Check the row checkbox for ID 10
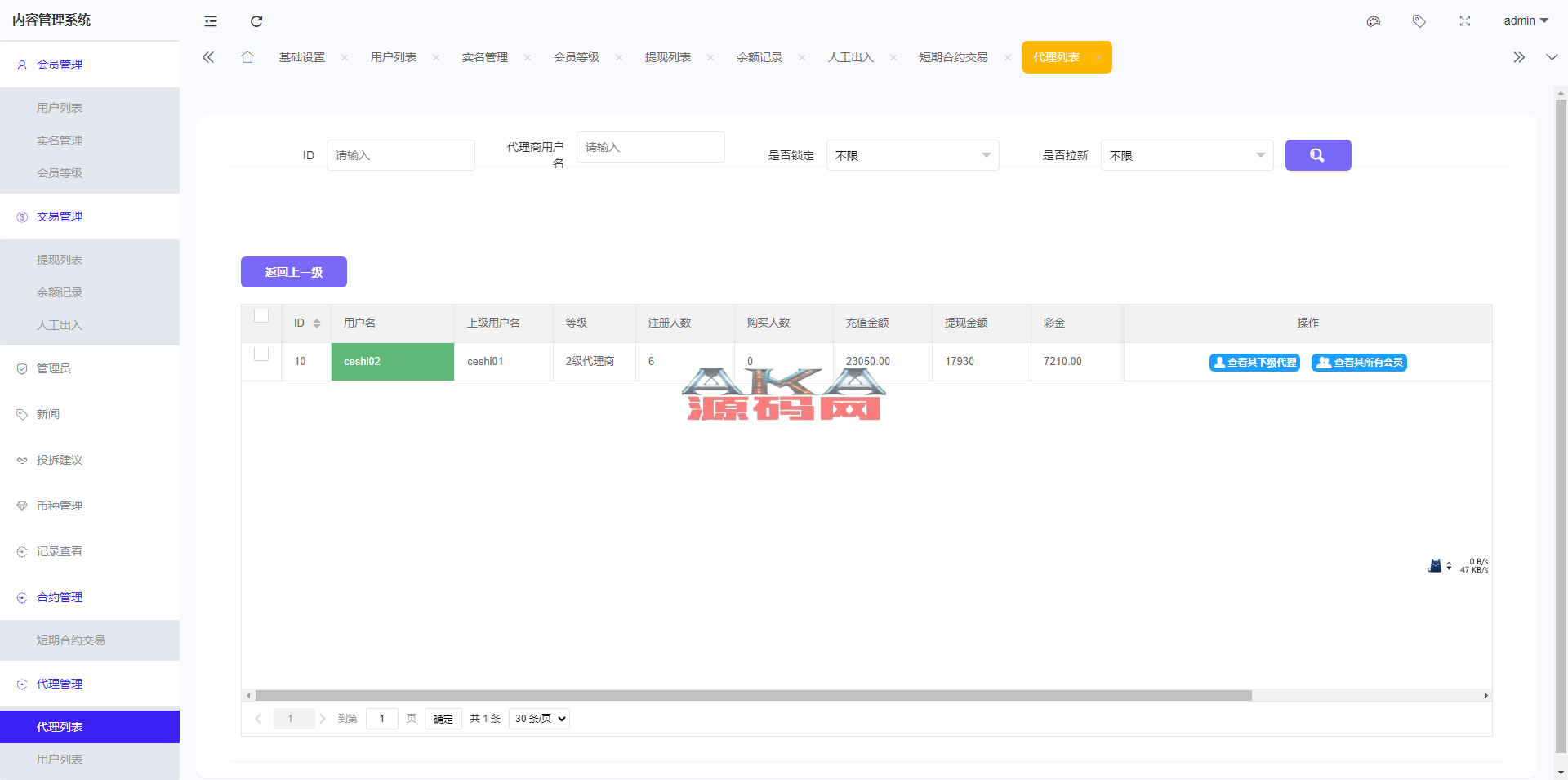 coord(261,354)
